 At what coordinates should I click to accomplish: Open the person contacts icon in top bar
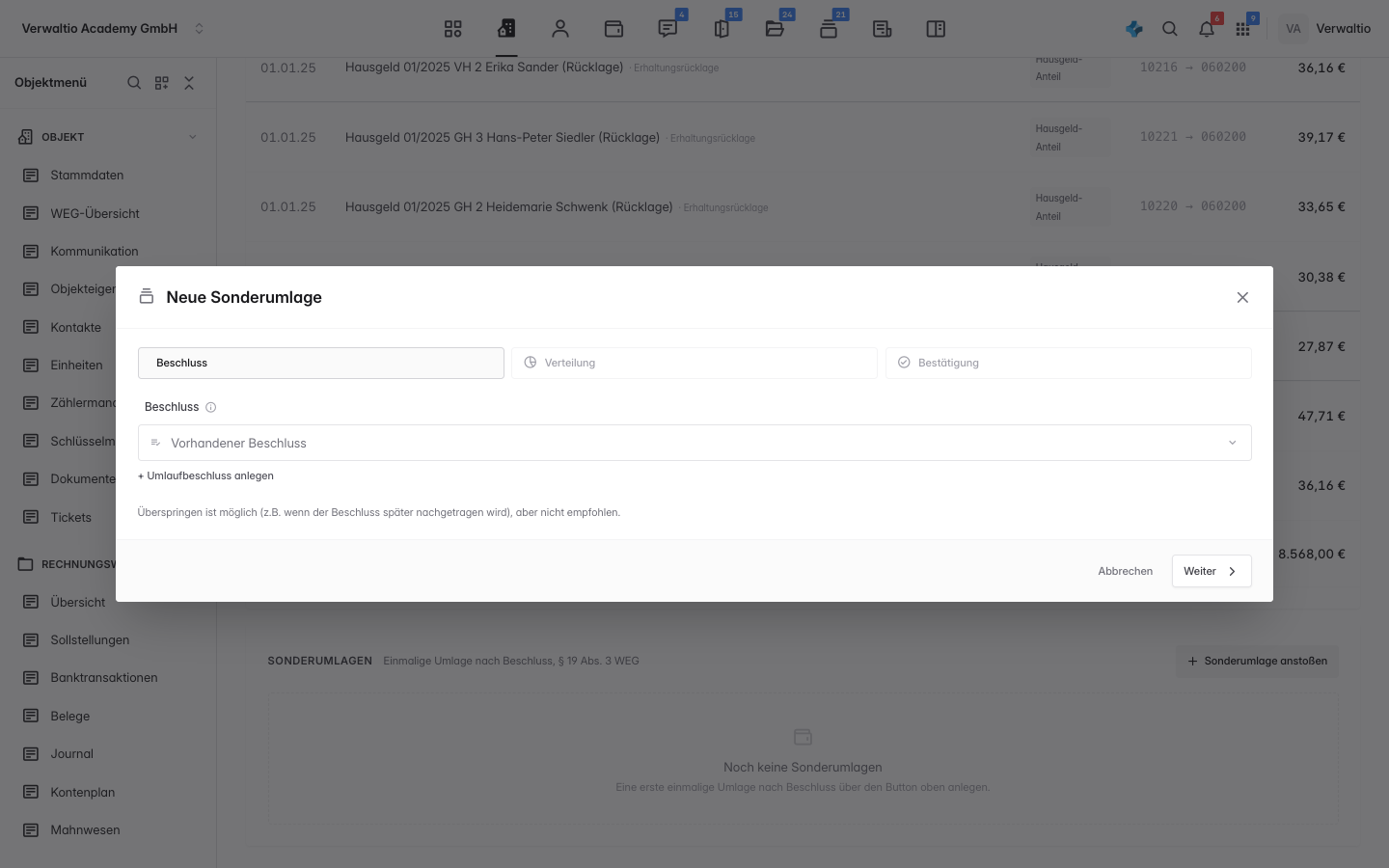[x=560, y=29]
